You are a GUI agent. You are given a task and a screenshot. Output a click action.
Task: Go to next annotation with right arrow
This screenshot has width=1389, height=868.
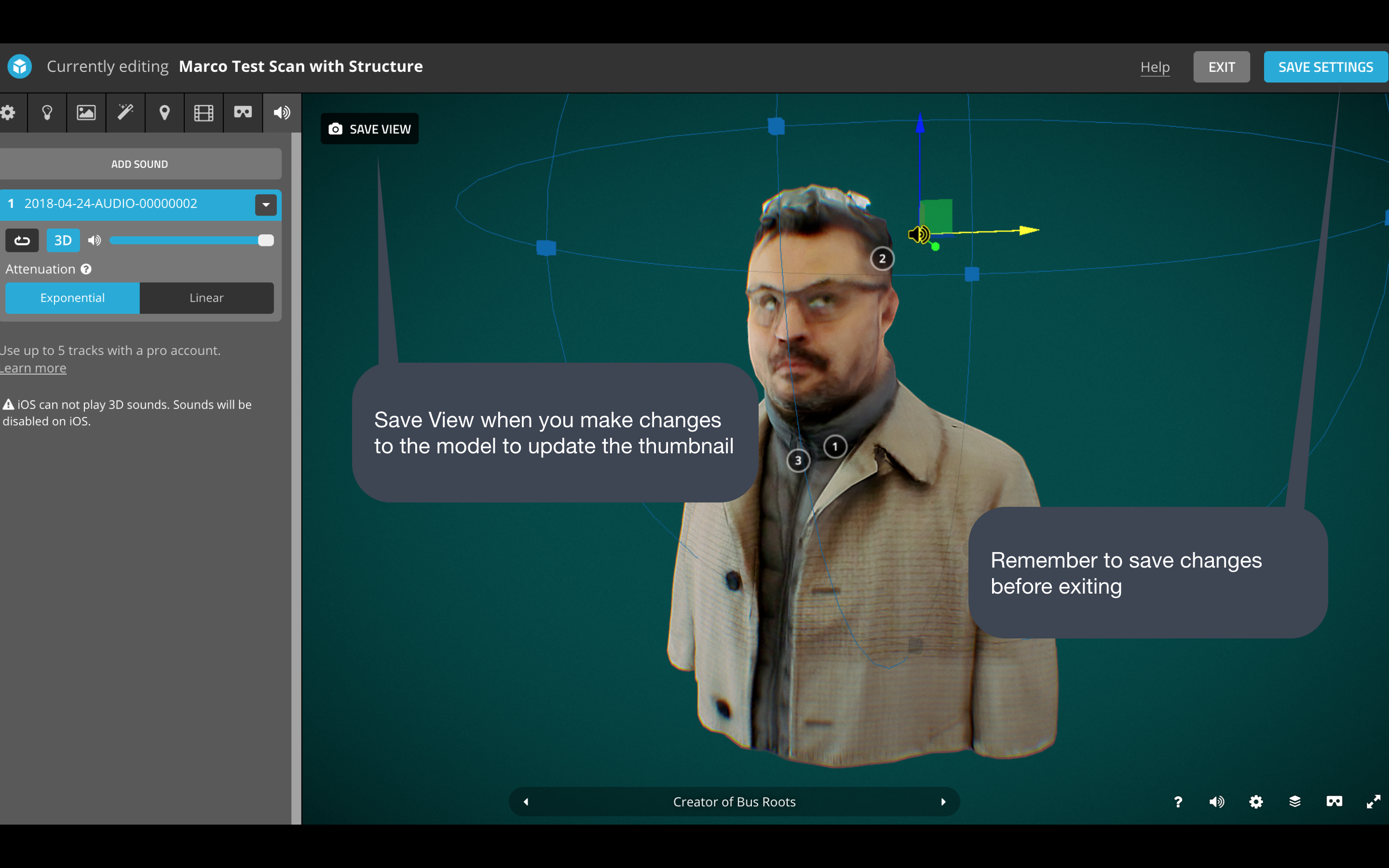click(x=943, y=801)
